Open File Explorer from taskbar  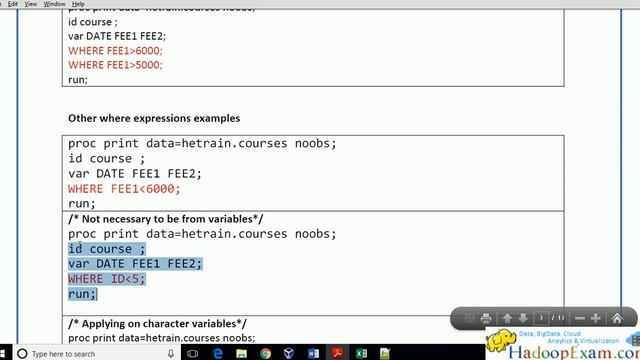tap(241, 353)
